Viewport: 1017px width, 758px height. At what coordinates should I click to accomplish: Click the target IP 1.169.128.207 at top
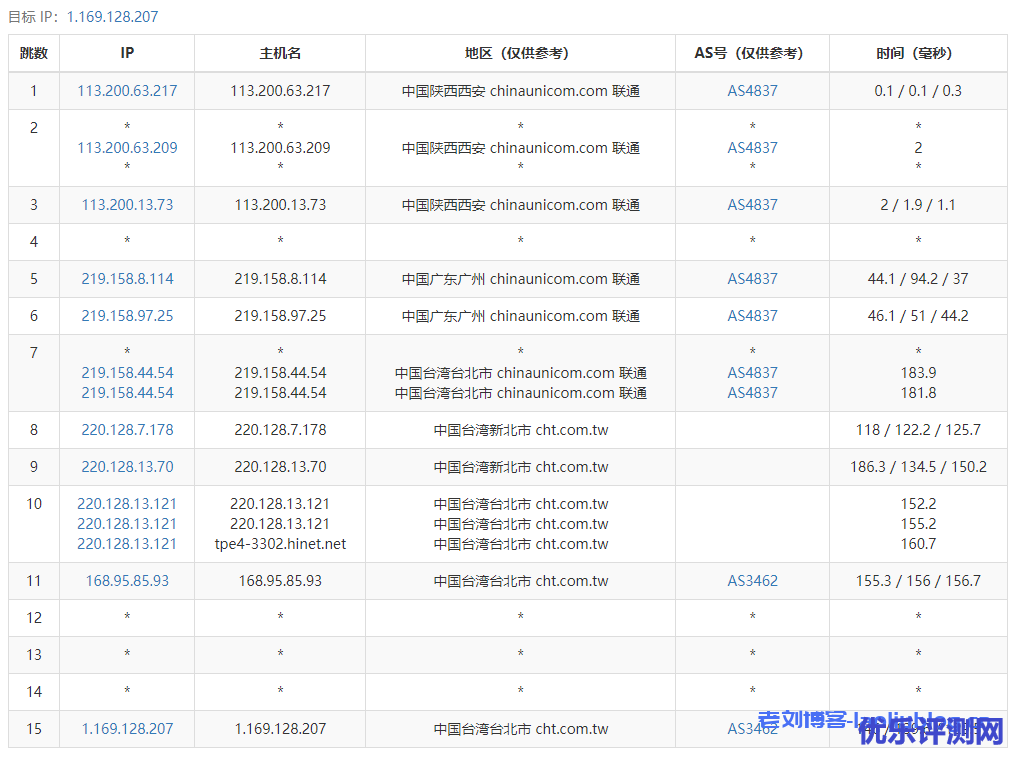(x=112, y=17)
